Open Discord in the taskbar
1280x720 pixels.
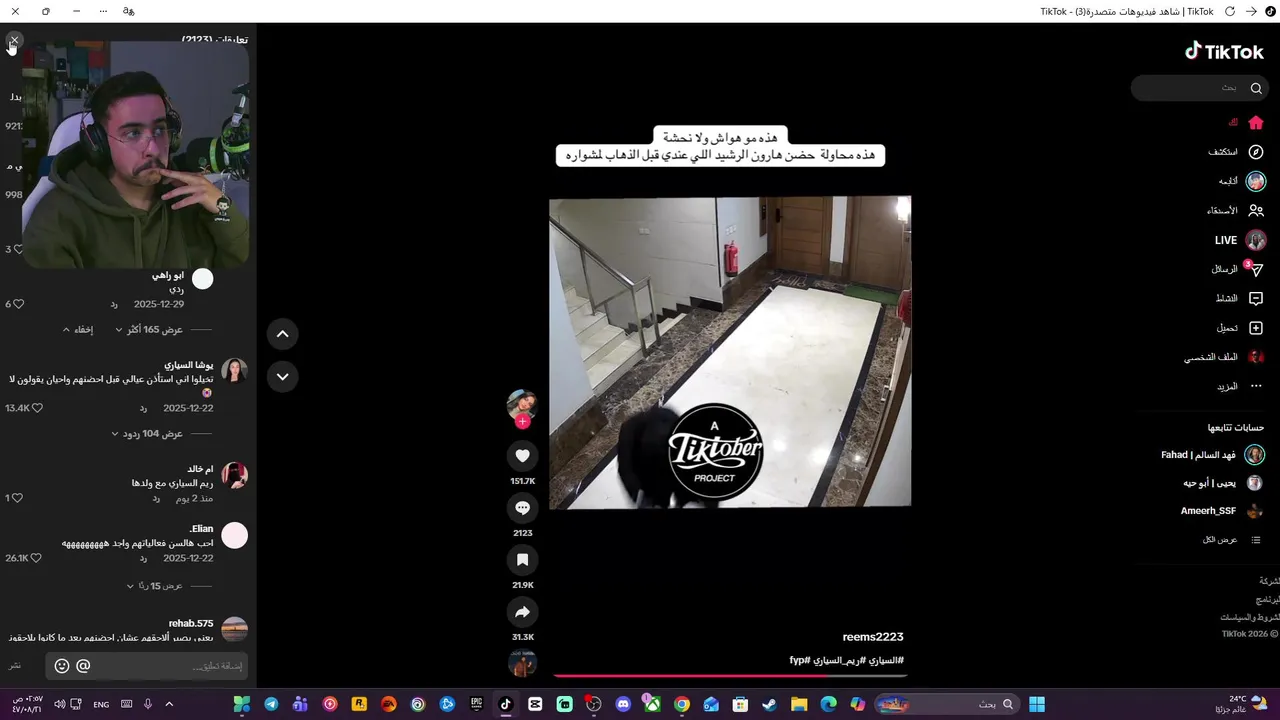pos(624,704)
